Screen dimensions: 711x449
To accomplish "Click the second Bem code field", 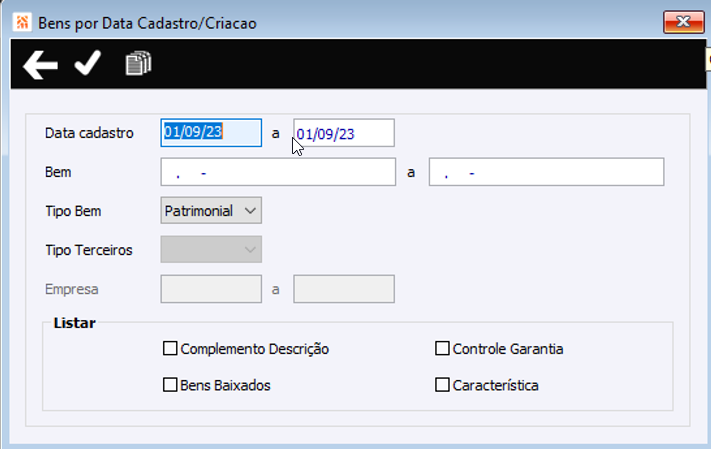I will [546, 172].
